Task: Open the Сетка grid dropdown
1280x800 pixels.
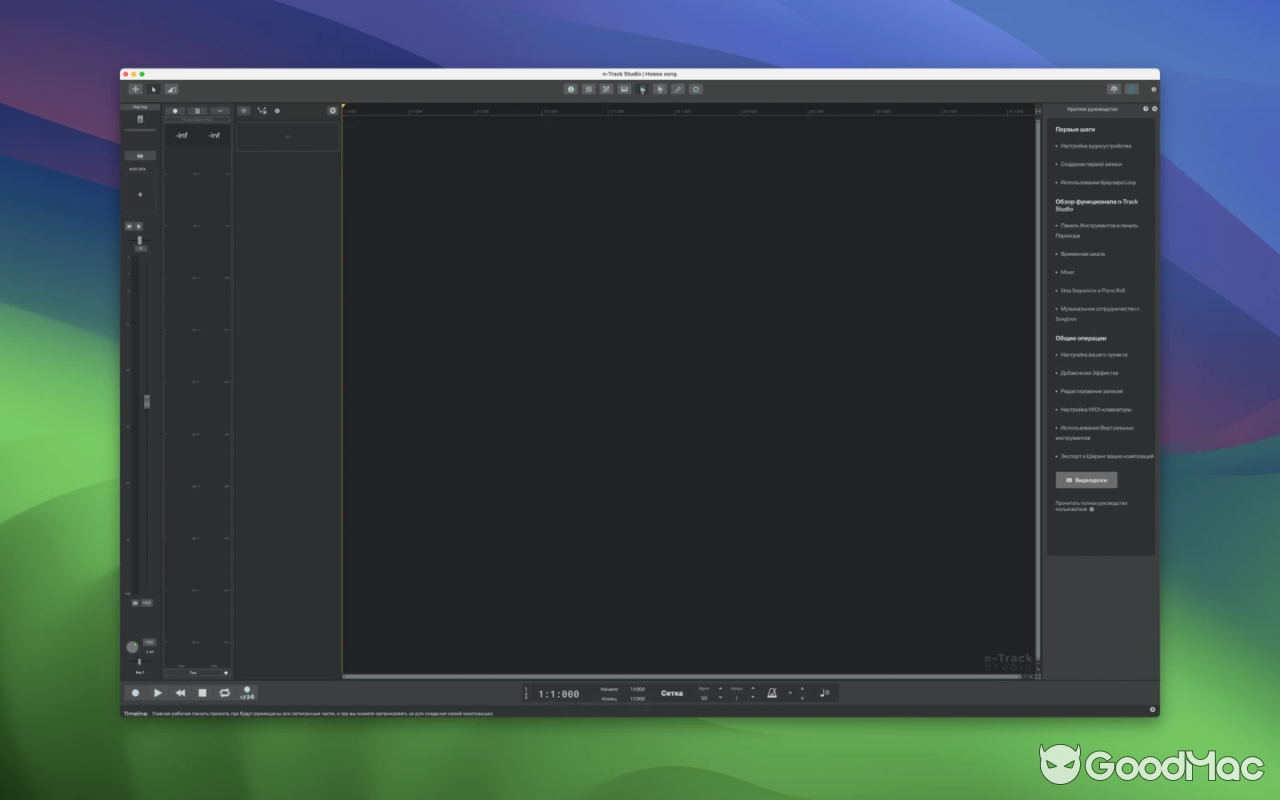Action: (x=672, y=692)
